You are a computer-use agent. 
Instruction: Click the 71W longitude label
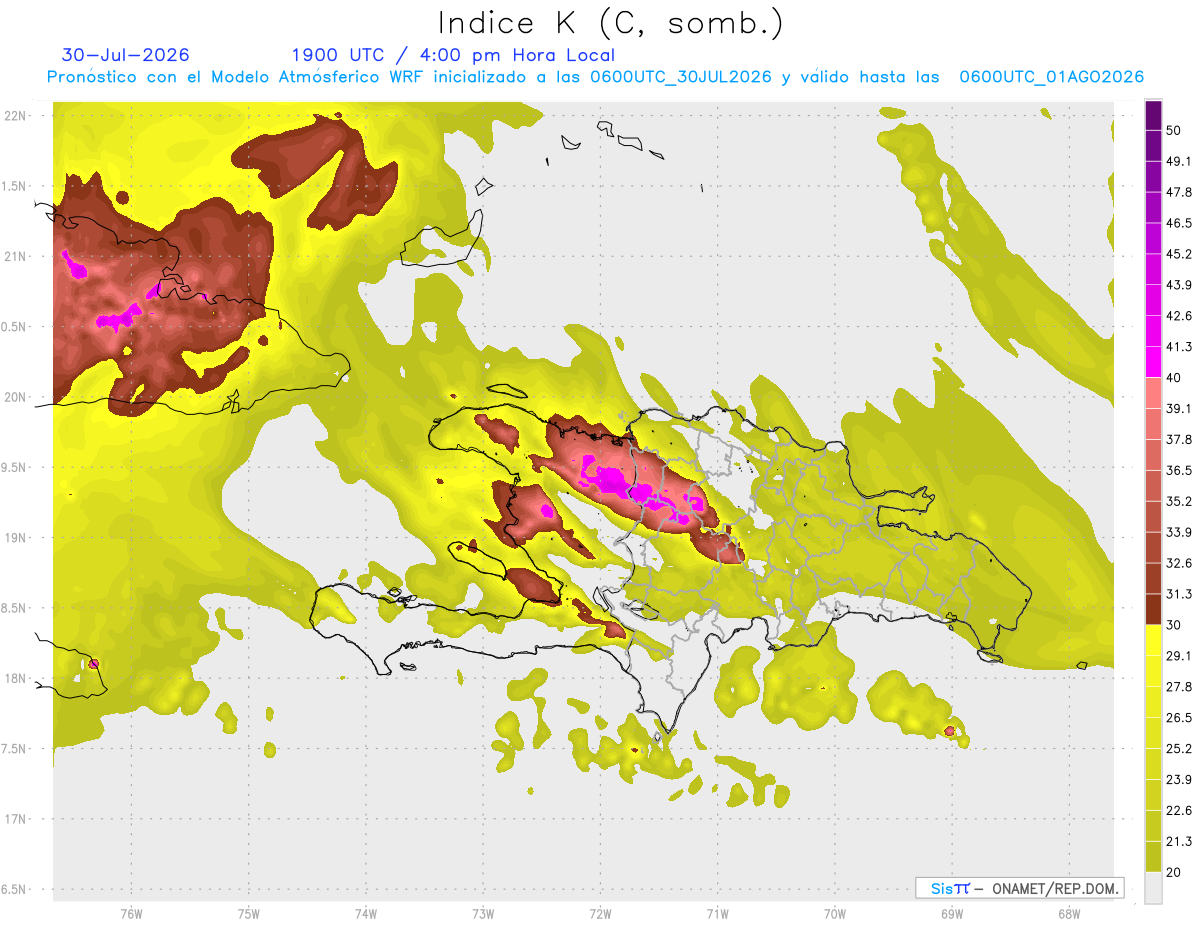pyautogui.click(x=717, y=914)
